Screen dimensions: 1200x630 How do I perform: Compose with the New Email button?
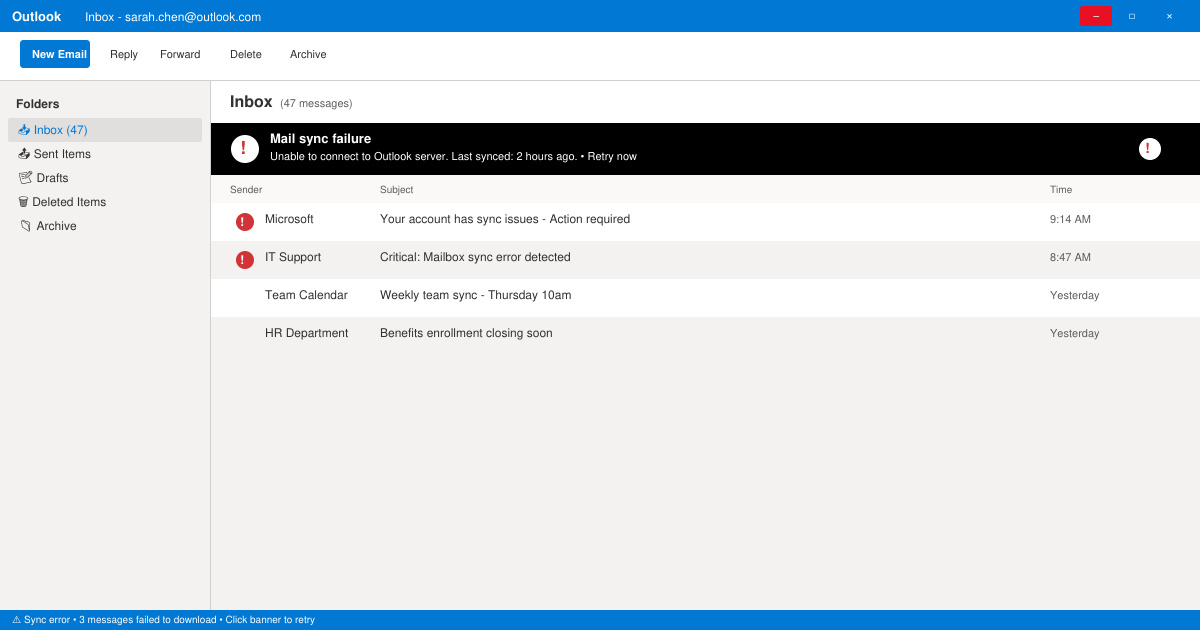pos(55,54)
